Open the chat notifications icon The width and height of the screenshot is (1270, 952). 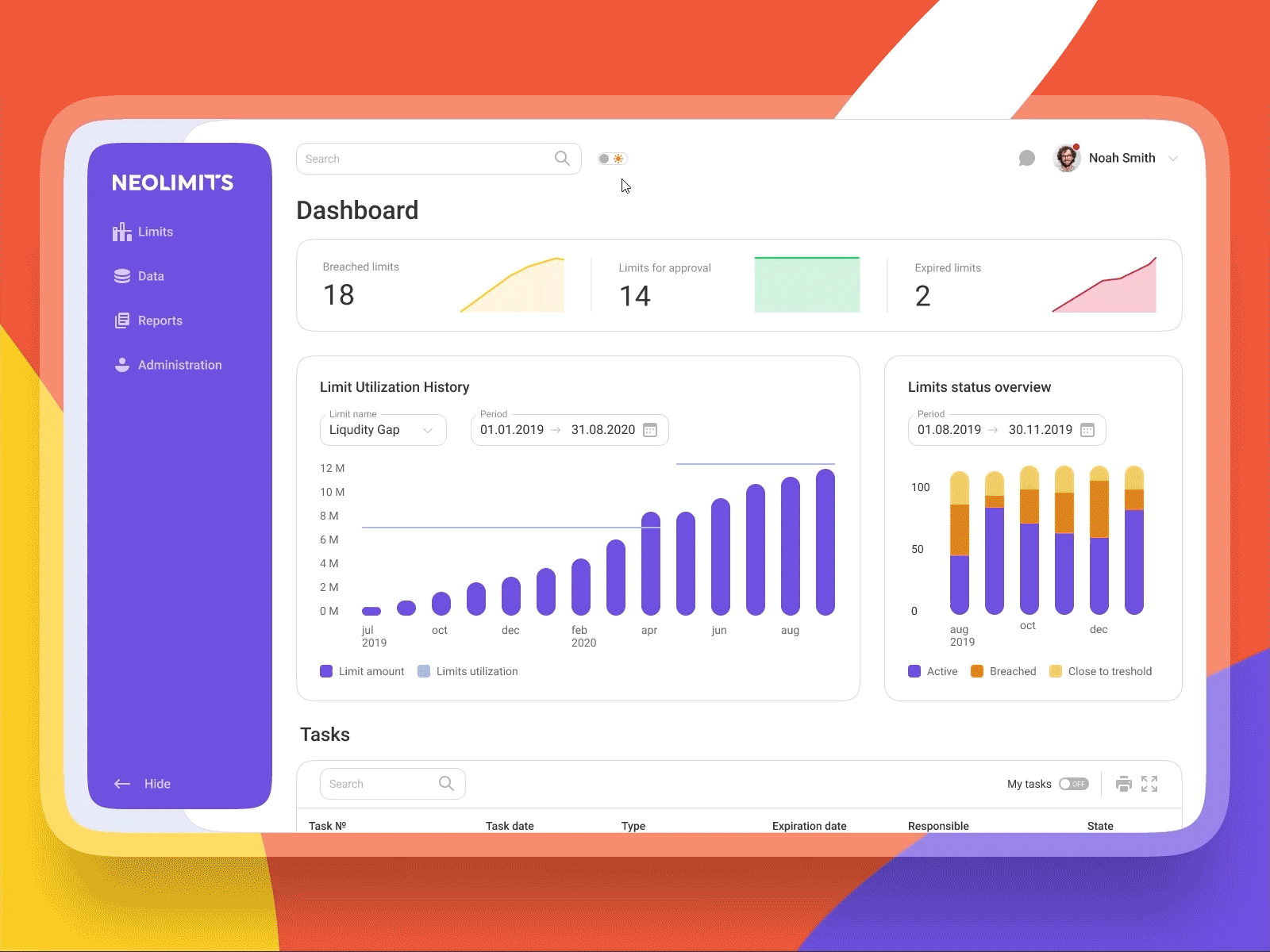tap(1026, 158)
